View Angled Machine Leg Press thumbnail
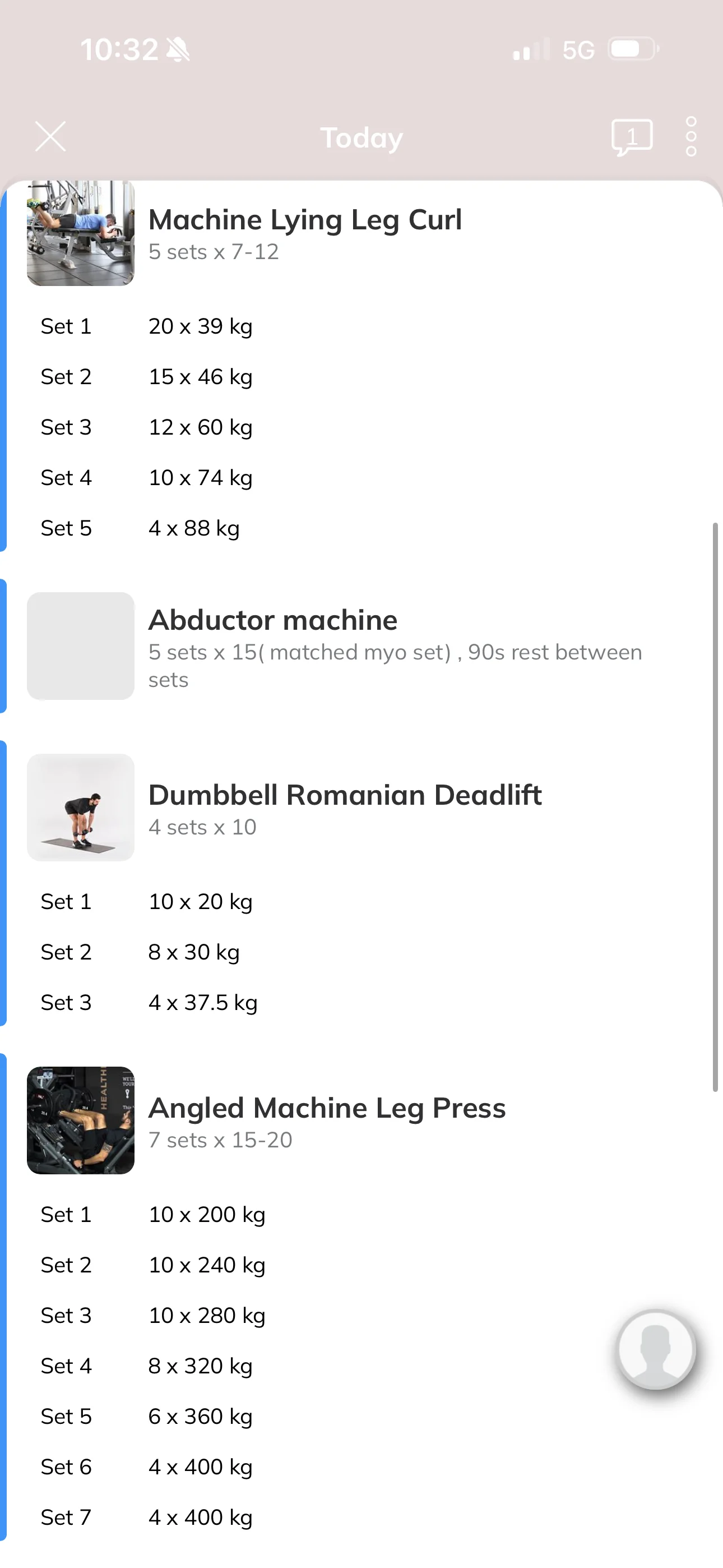This screenshot has width=723, height=1568. click(80, 1120)
